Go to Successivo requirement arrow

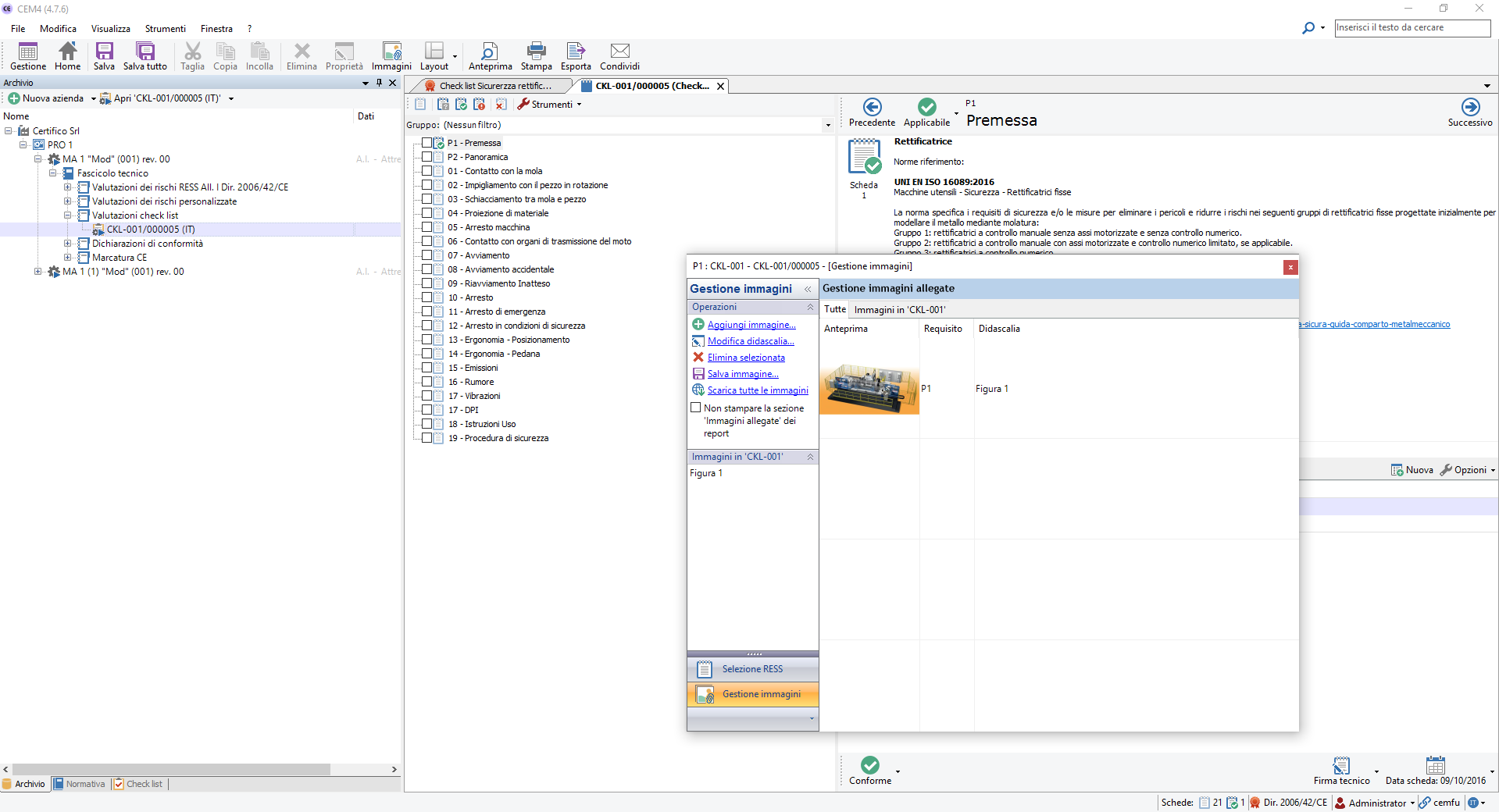(x=1469, y=108)
